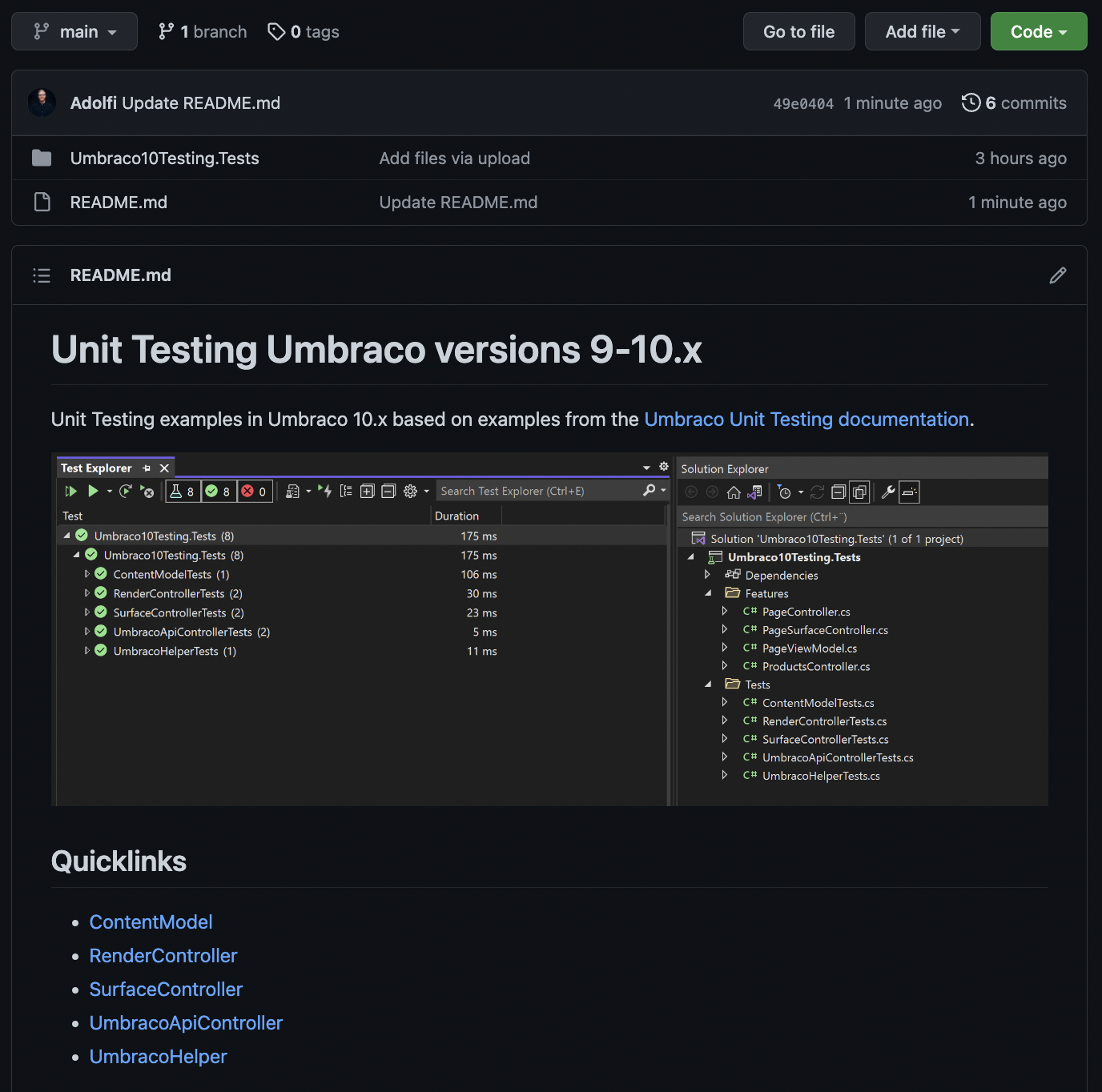Image resolution: width=1102 pixels, height=1092 pixels.
Task: Click the folder icon beside Umbraco10Testing.Tests
Action: [x=42, y=158]
